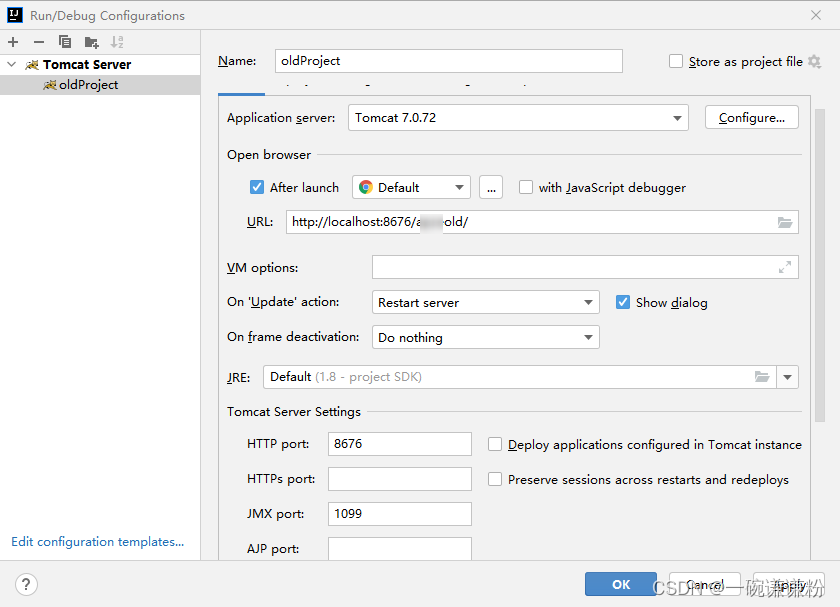Image resolution: width=840 pixels, height=607 pixels.
Task: Click the Open browser section label
Action: point(269,154)
